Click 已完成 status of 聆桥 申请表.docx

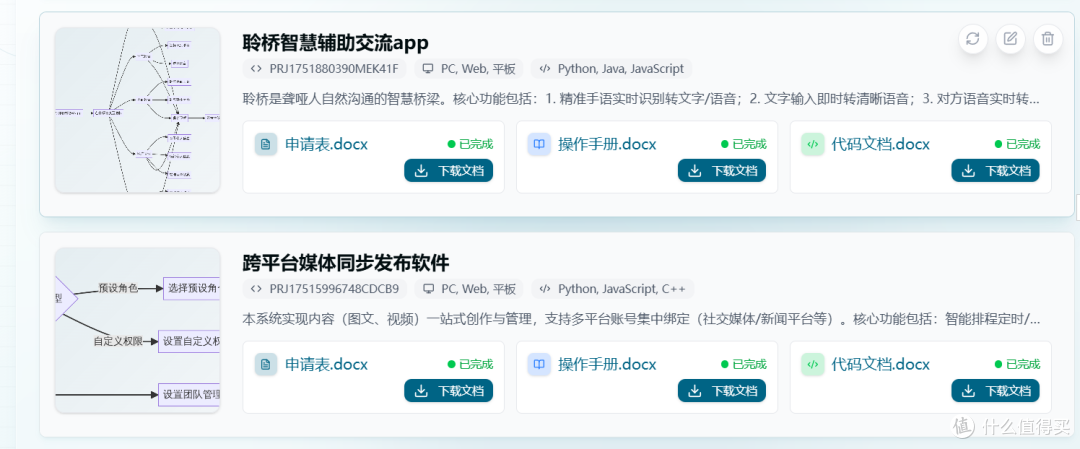point(470,144)
